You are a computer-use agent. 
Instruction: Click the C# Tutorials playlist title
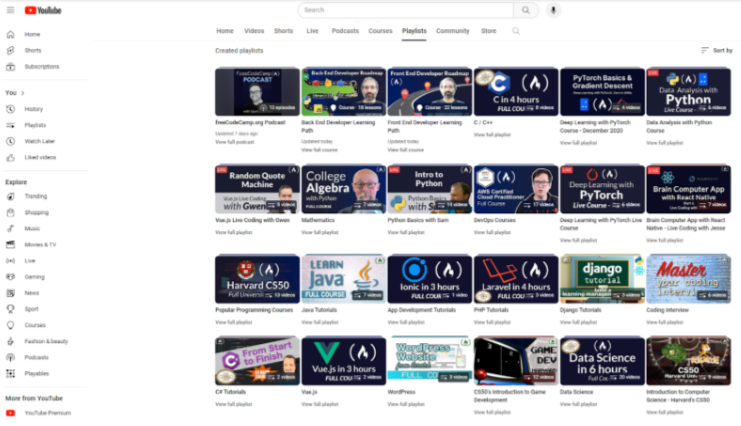[x=230, y=392]
